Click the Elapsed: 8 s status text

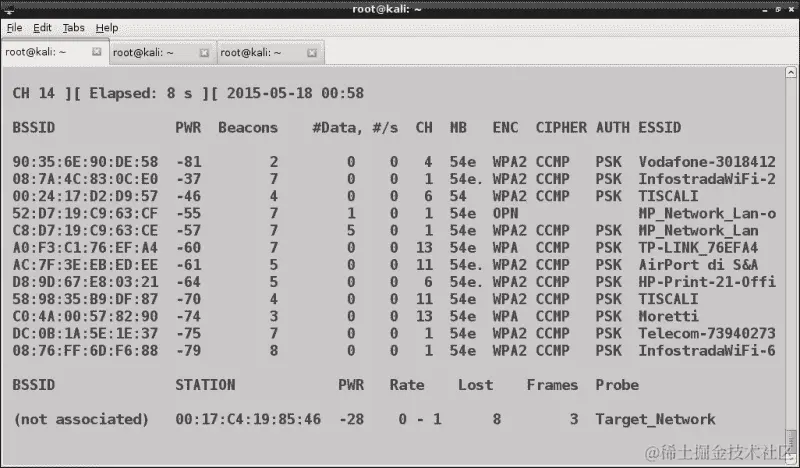141,93
